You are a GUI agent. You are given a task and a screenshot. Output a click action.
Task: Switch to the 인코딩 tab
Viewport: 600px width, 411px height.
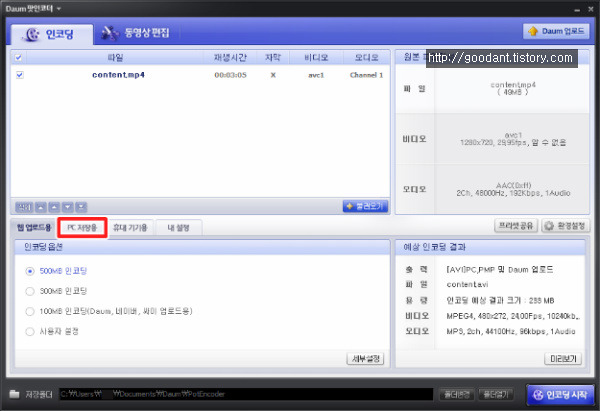tap(51, 34)
